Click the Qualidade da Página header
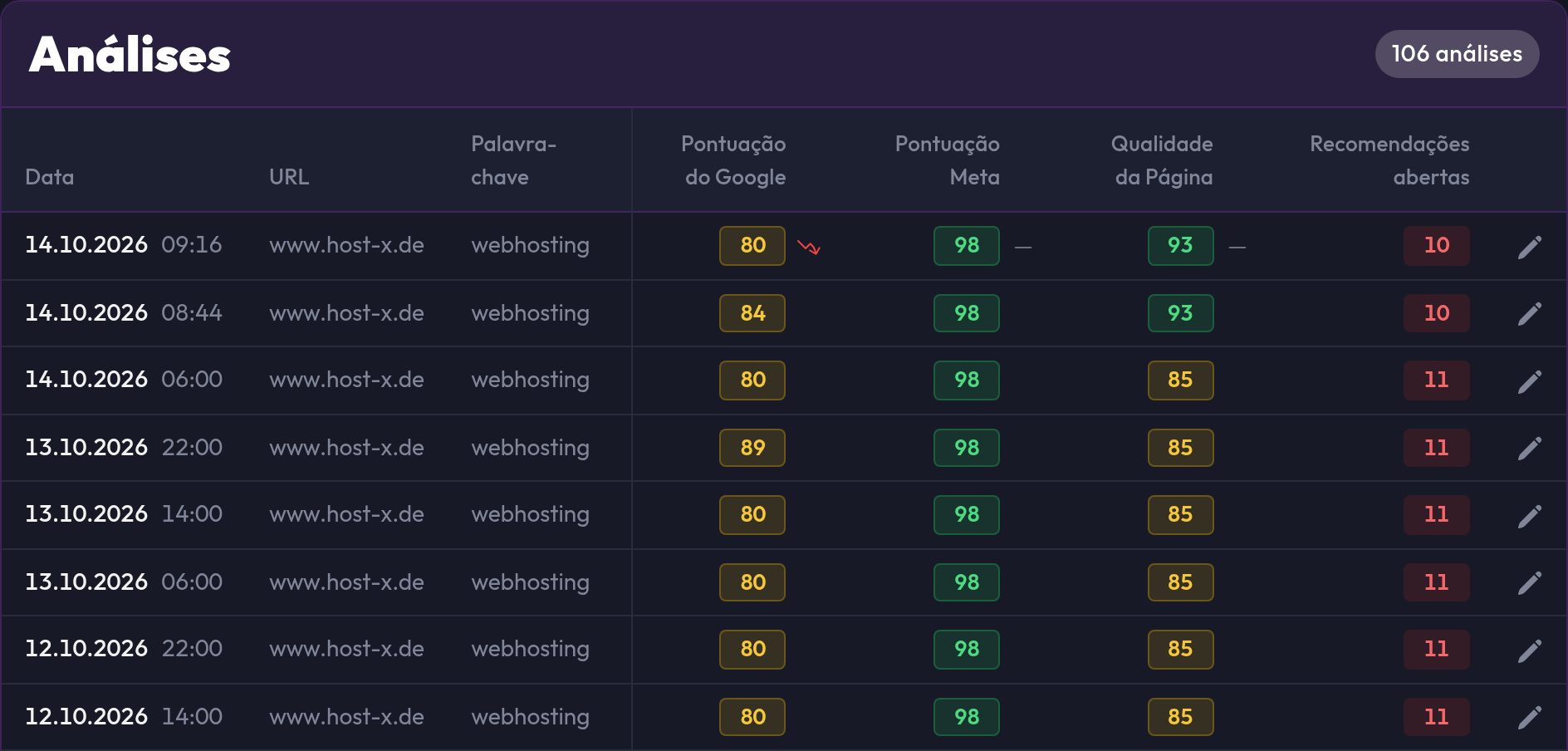The height and width of the screenshot is (751, 1568). (x=1162, y=160)
